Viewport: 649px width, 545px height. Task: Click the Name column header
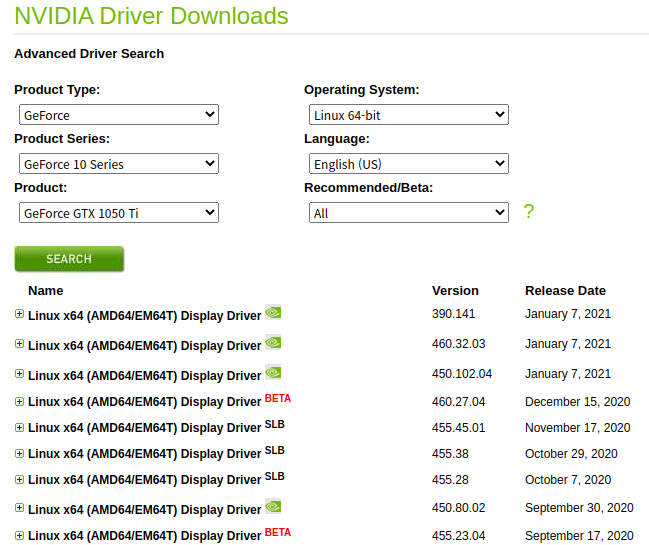coord(46,291)
